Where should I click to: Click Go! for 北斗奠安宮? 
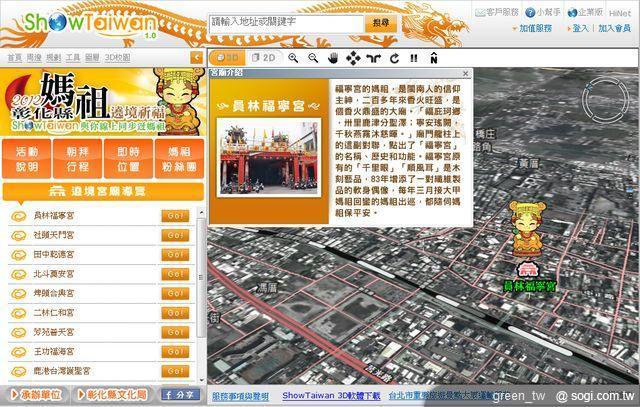point(175,274)
